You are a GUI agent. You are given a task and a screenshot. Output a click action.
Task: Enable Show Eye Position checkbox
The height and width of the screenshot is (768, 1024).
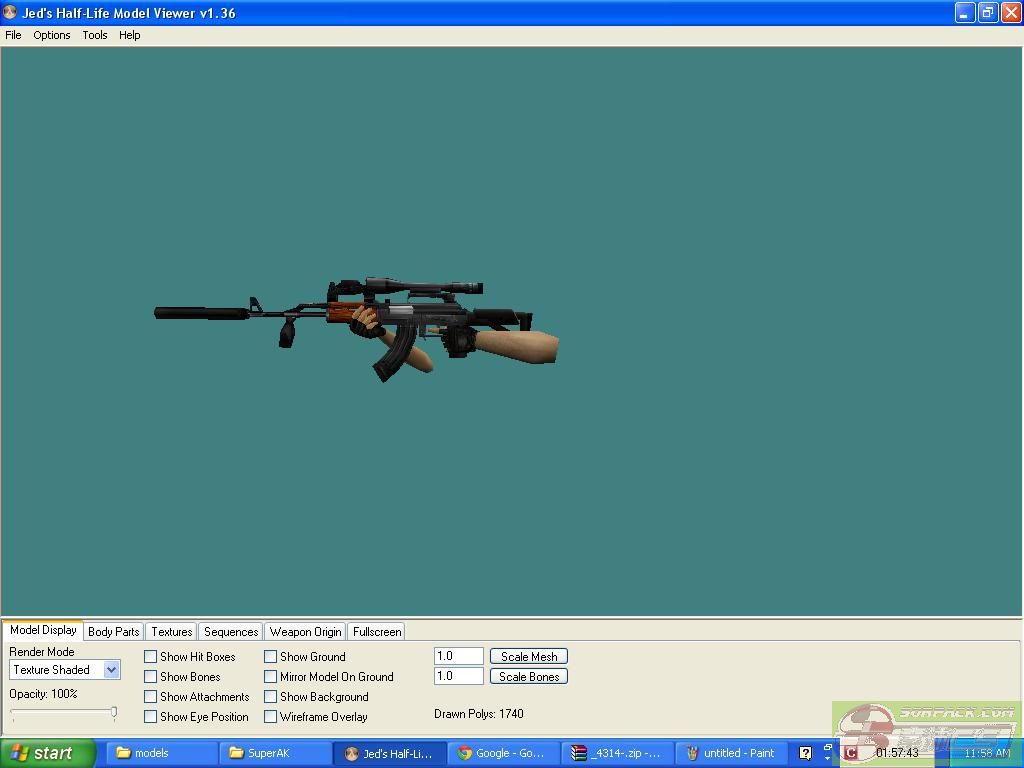(150, 717)
